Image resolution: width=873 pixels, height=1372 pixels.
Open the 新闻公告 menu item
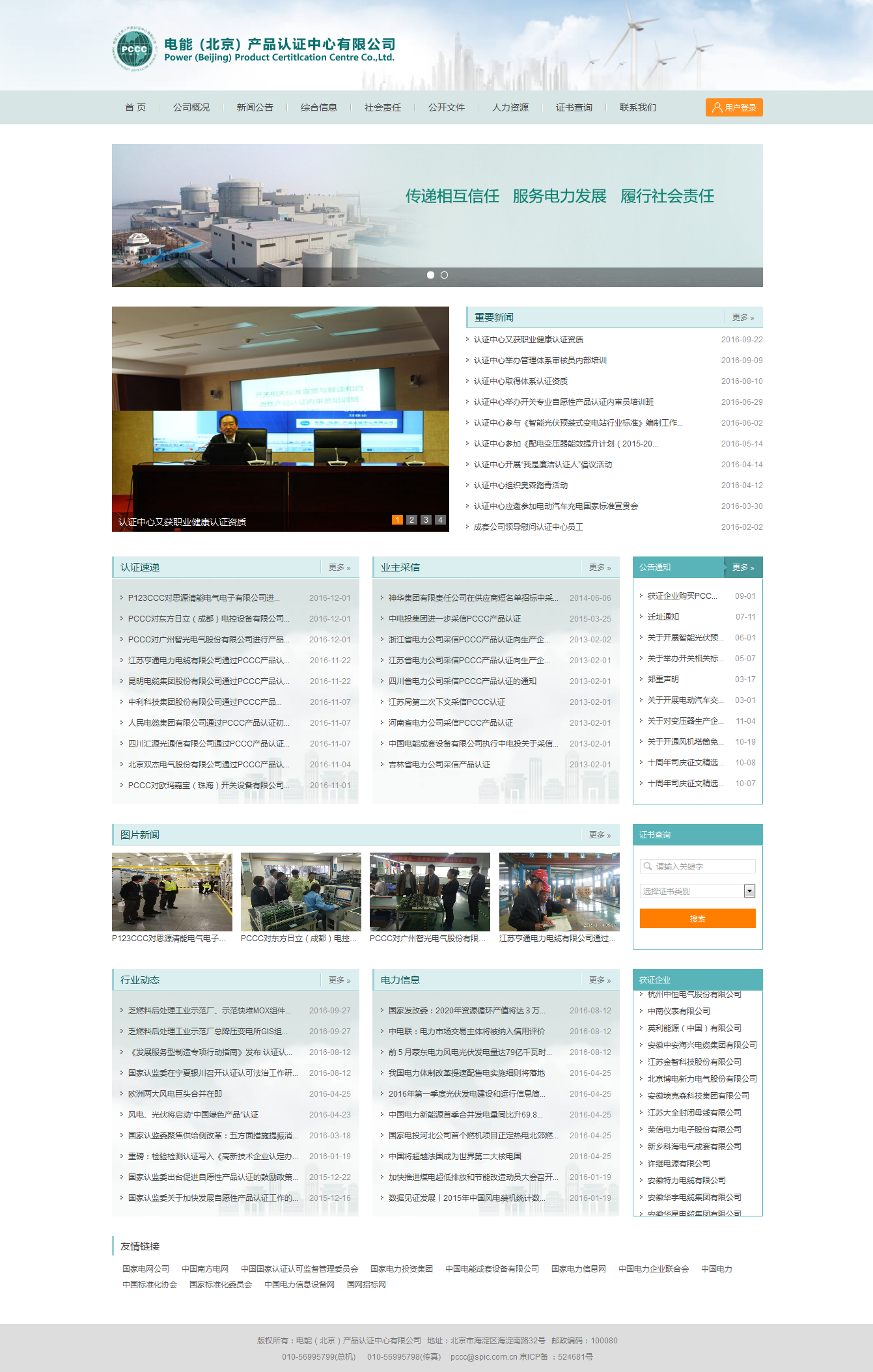[x=255, y=107]
